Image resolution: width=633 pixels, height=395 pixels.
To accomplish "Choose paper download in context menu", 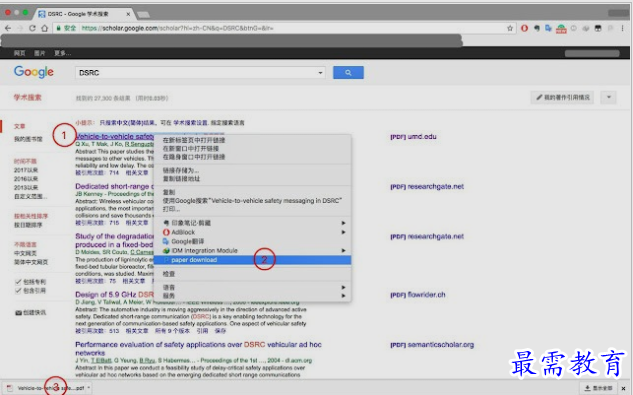I will click(252, 260).
